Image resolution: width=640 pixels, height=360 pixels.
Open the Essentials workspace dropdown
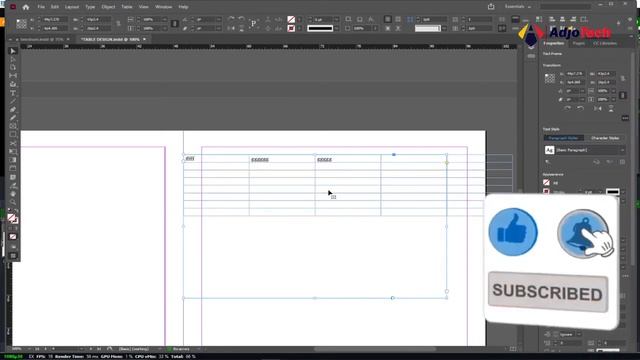pyautogui.click(x=518, y=7)
